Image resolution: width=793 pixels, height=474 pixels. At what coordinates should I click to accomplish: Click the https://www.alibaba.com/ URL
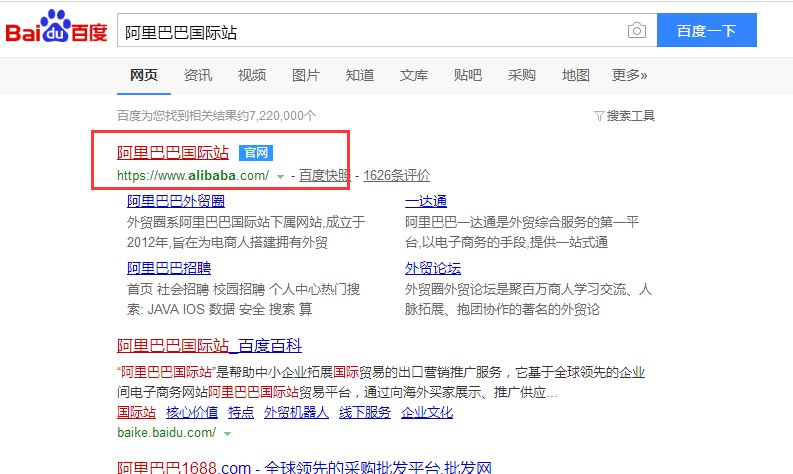point(193,176)
